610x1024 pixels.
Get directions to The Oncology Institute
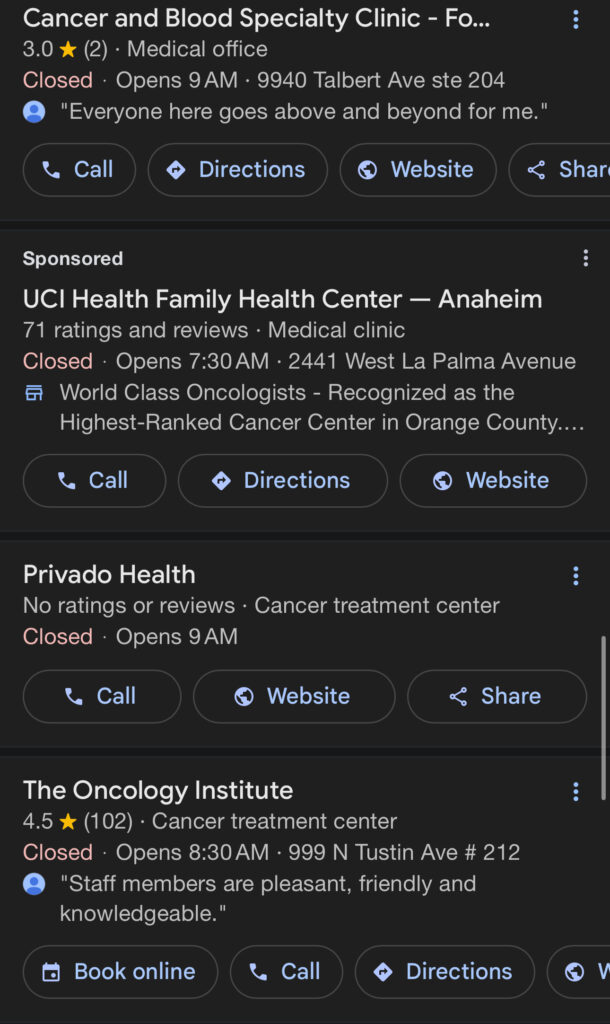444,972
